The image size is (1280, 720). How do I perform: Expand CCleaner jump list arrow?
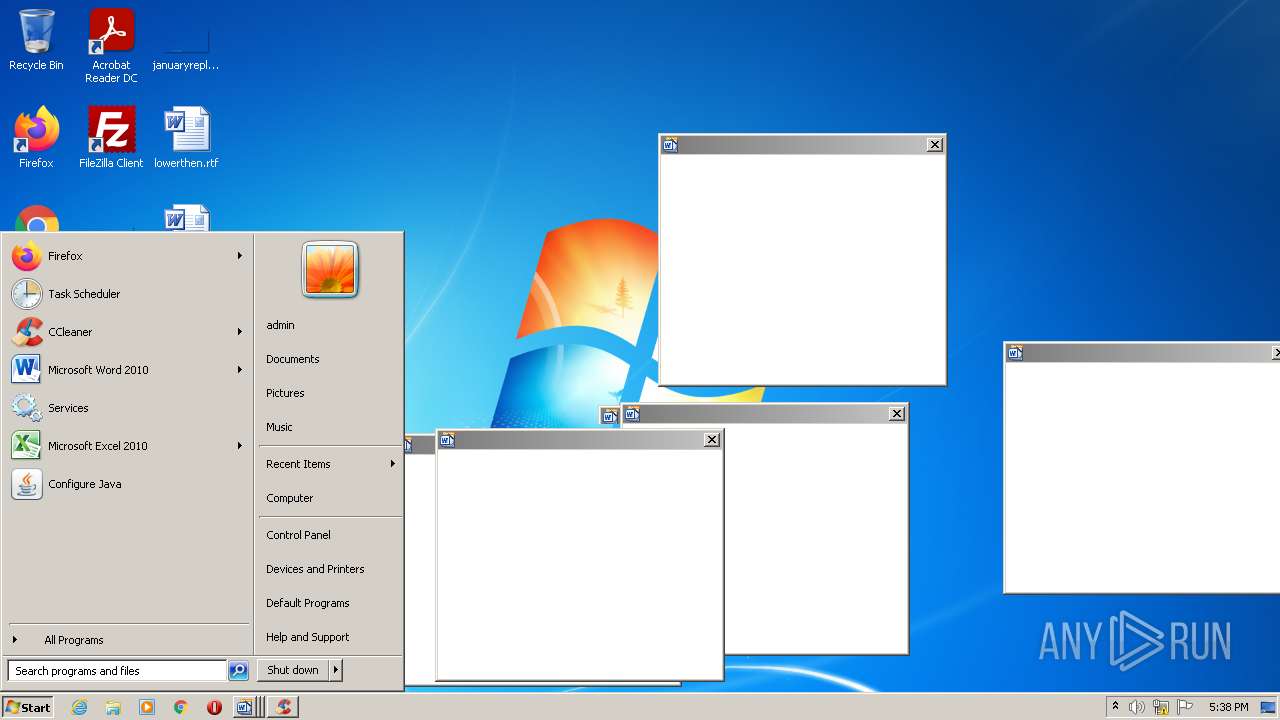point(240,332)
